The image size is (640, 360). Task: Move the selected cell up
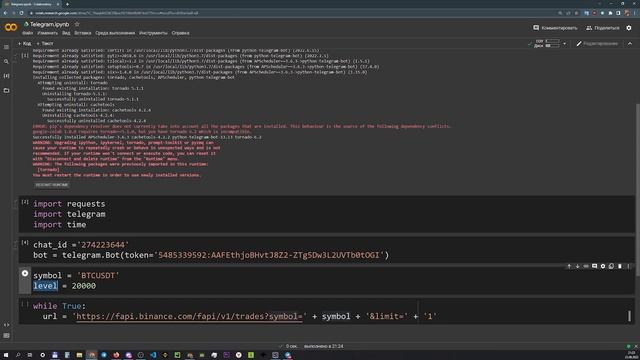click(569, 266)
